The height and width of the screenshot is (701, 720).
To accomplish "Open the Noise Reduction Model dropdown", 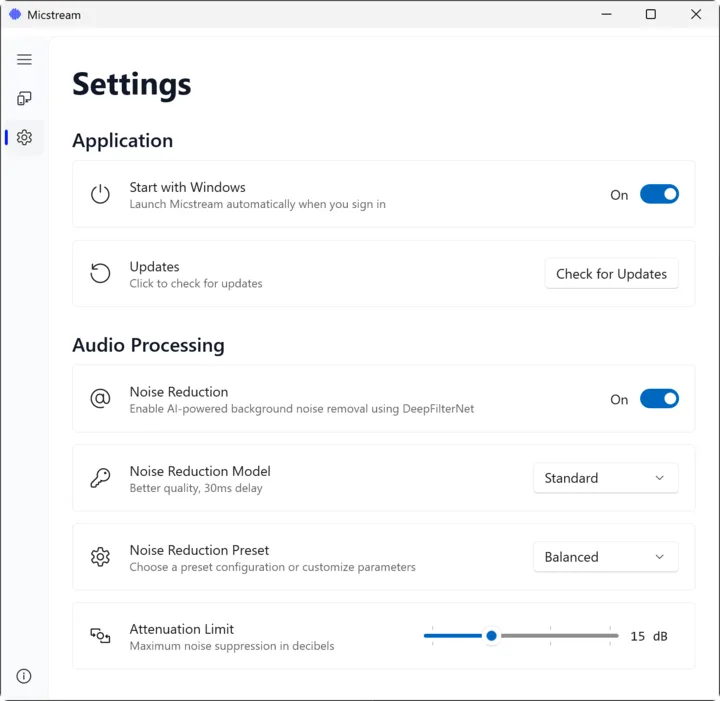I will [606, 478].
